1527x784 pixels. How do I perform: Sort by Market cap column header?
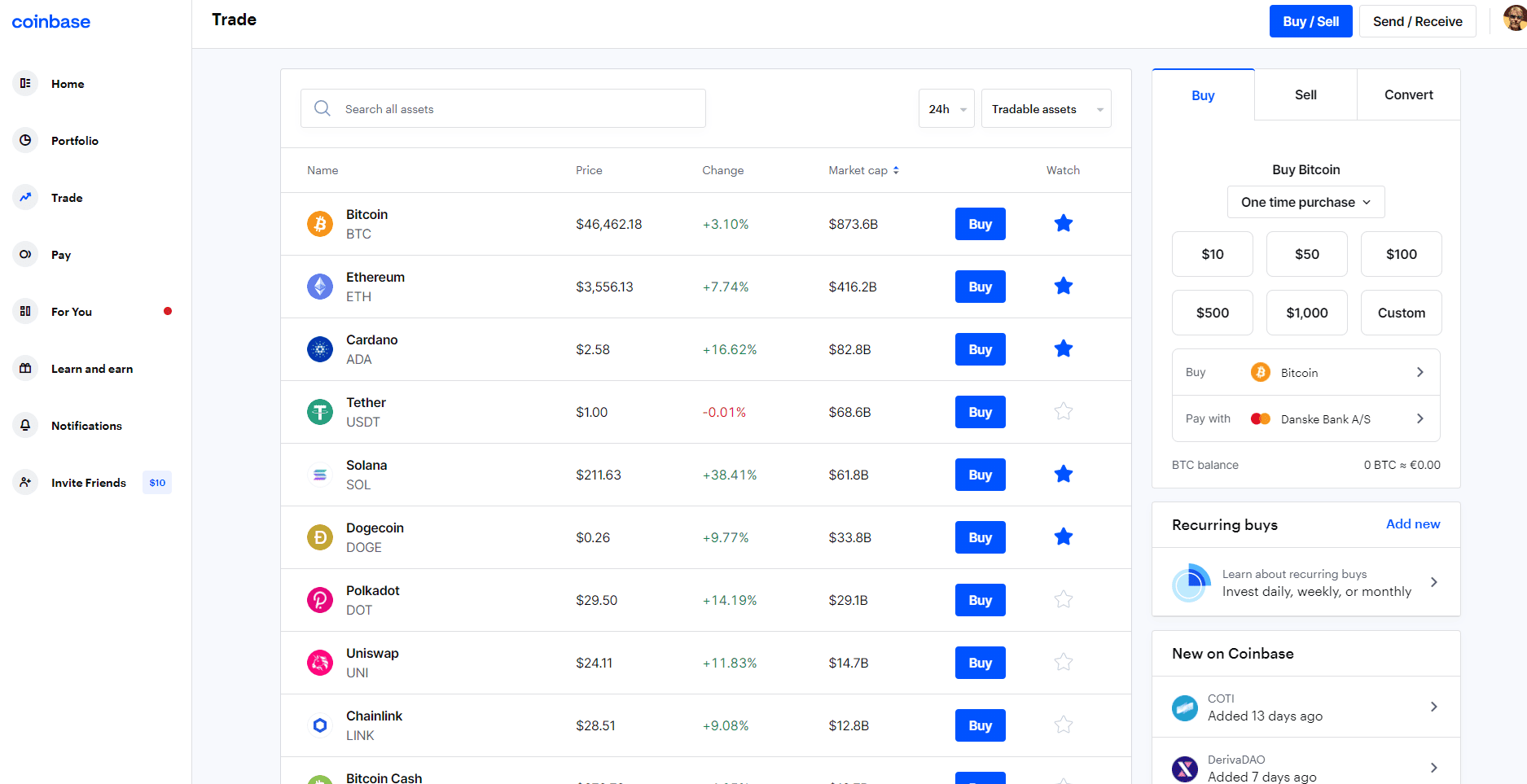863,170
